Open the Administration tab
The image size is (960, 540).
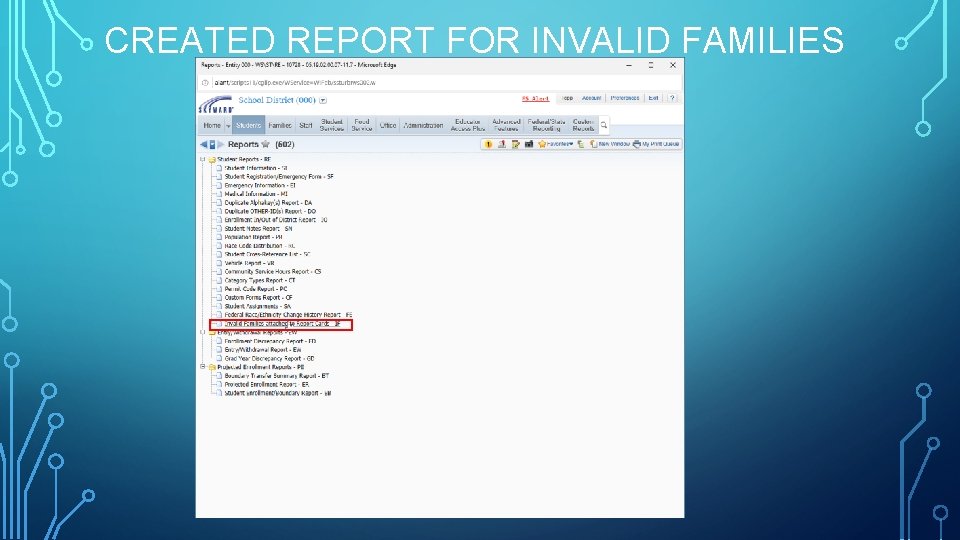[x=423, y=125]
